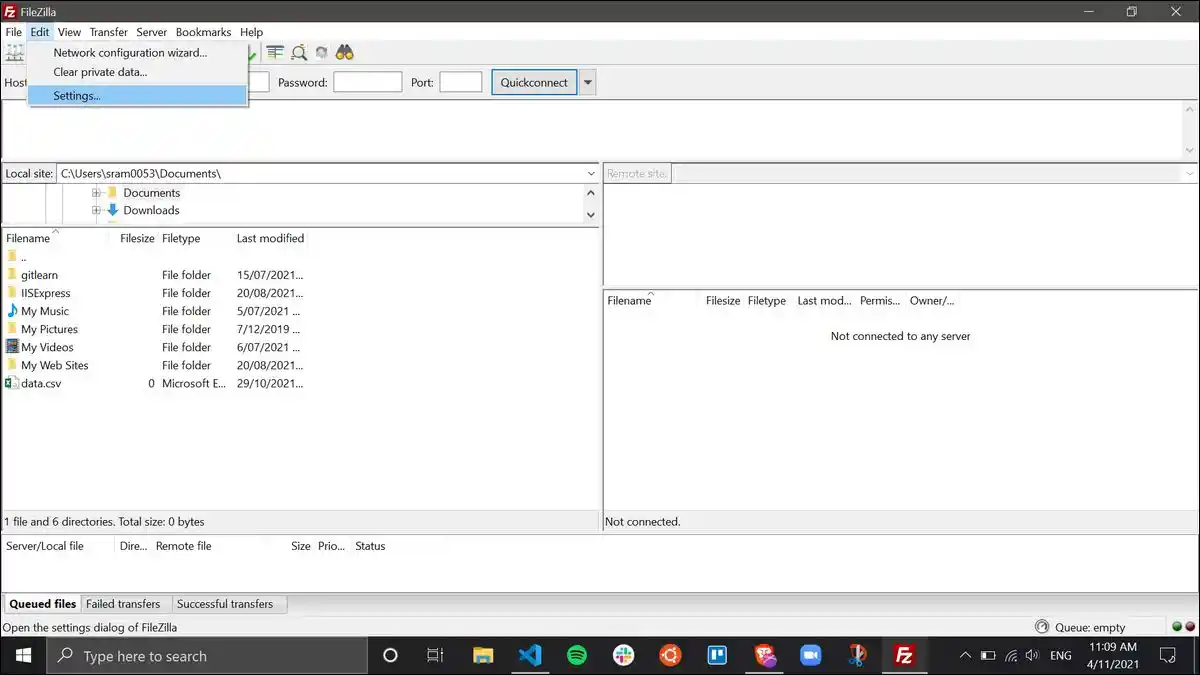
Task: Show hidden system tray icons chevron
Action: (x=965, y=656)
